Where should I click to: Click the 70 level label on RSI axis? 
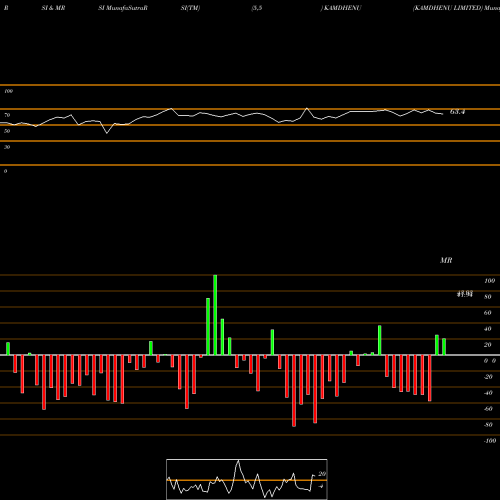click(7, 115)
